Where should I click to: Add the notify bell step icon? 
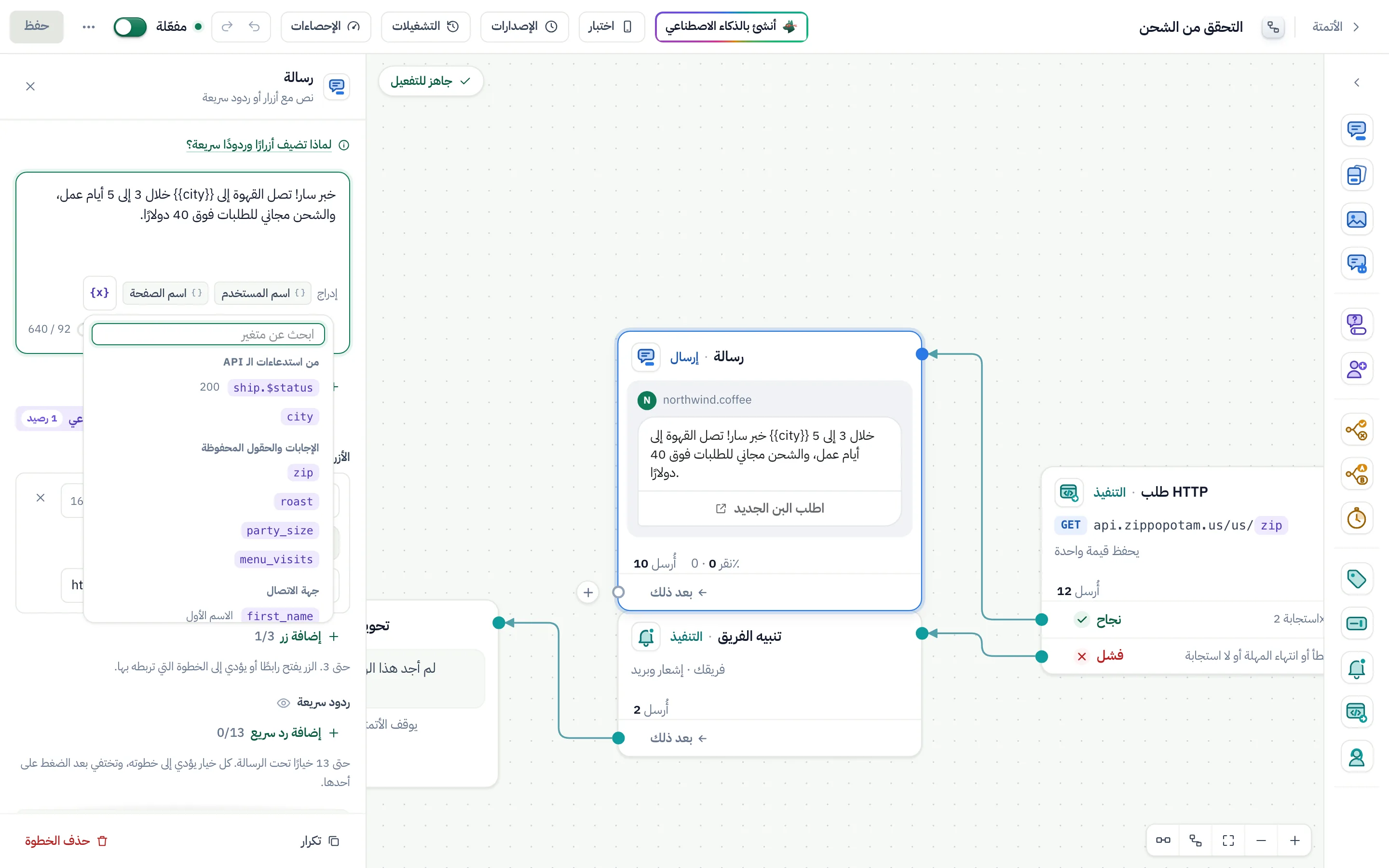[x=1357, y=668]
